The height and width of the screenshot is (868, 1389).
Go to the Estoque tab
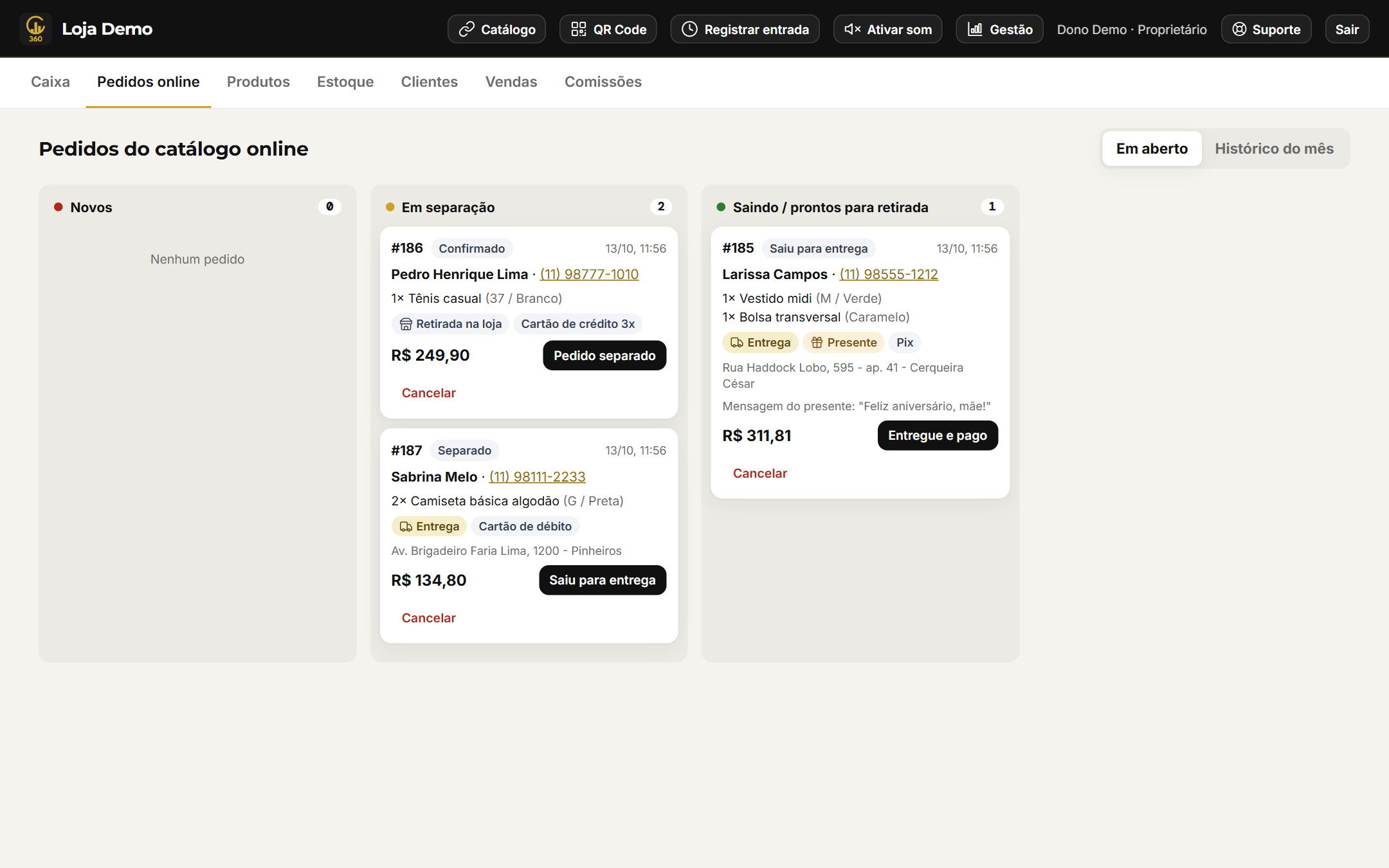(x=345, y=82)
